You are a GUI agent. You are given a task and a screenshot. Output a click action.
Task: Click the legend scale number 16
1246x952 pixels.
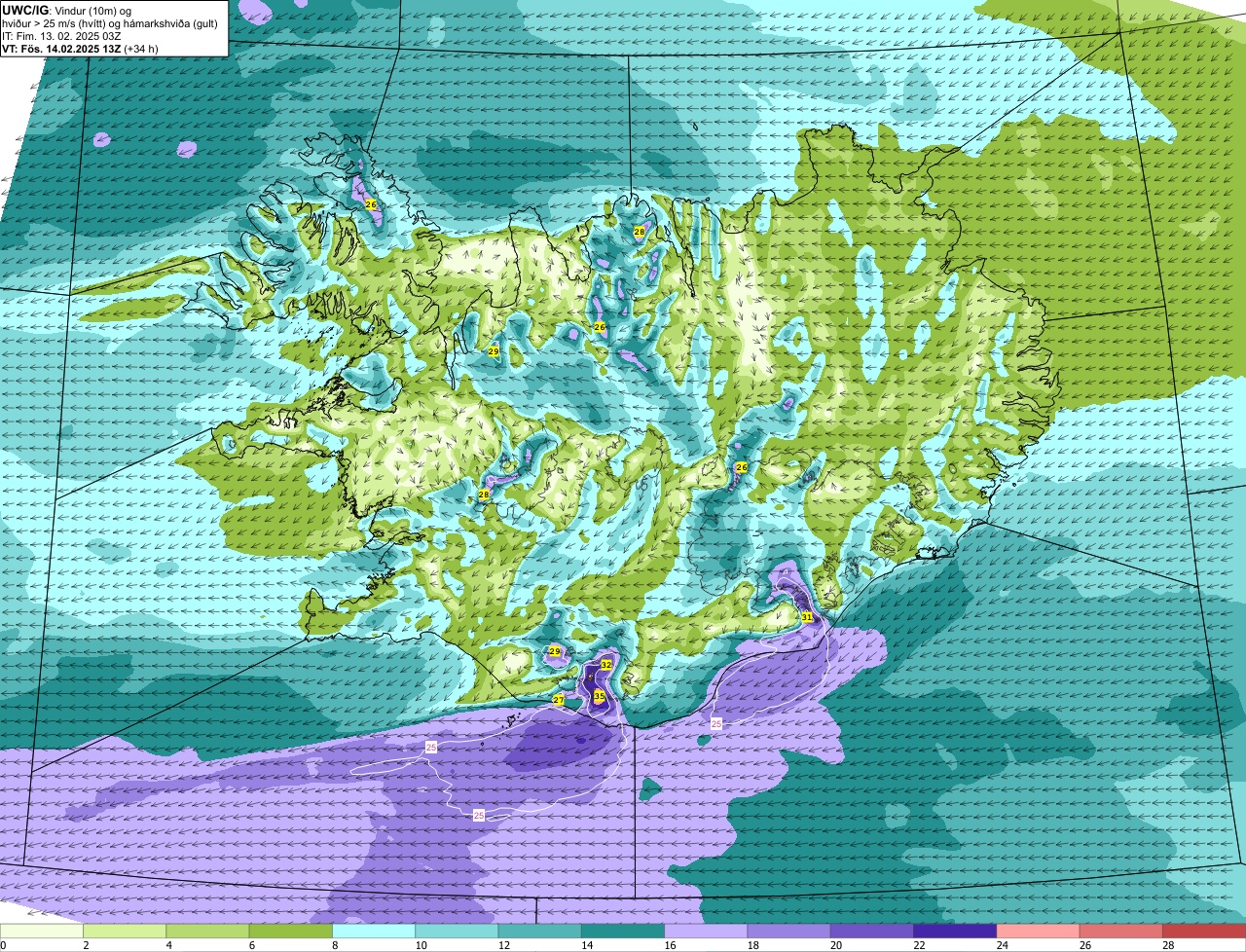pos(670,945)
